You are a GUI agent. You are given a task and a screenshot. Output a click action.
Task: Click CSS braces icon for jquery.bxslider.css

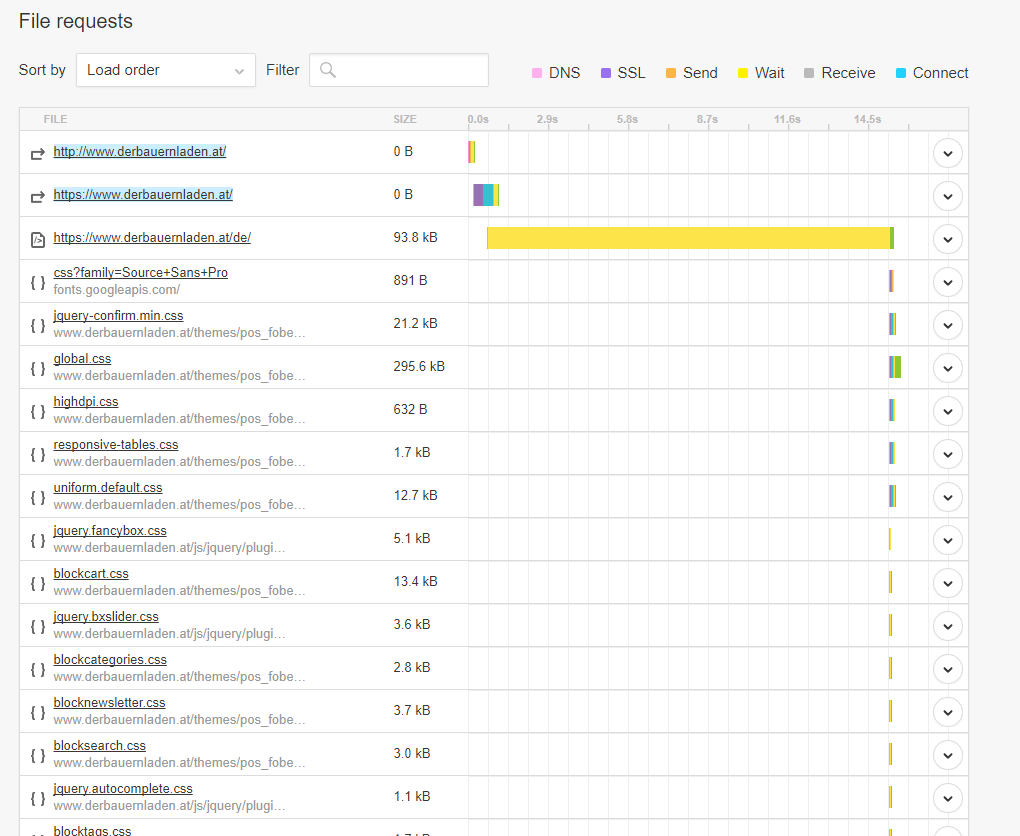(38, 626)
